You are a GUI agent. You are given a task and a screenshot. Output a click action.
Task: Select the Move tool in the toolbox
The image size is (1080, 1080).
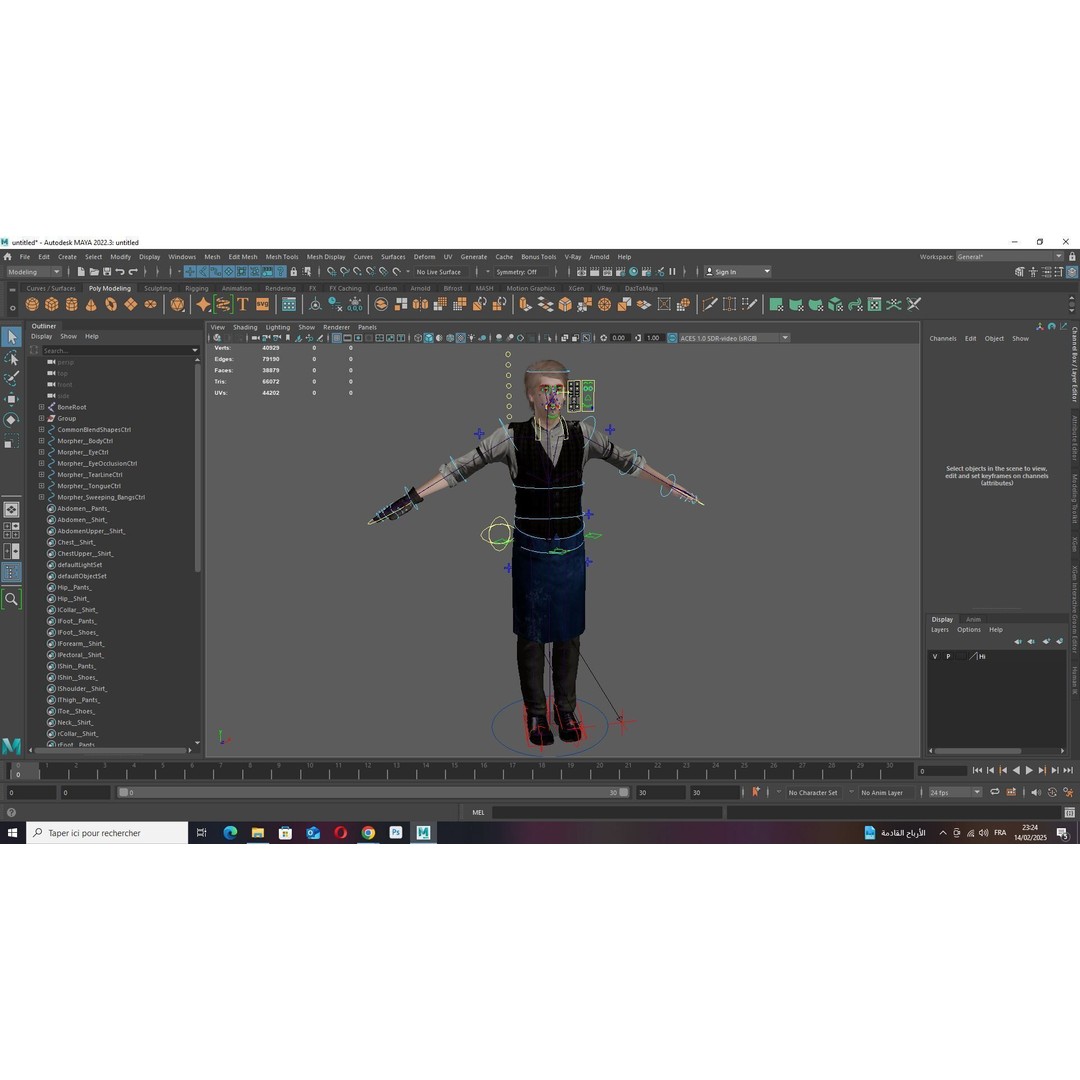coord(12,399)
